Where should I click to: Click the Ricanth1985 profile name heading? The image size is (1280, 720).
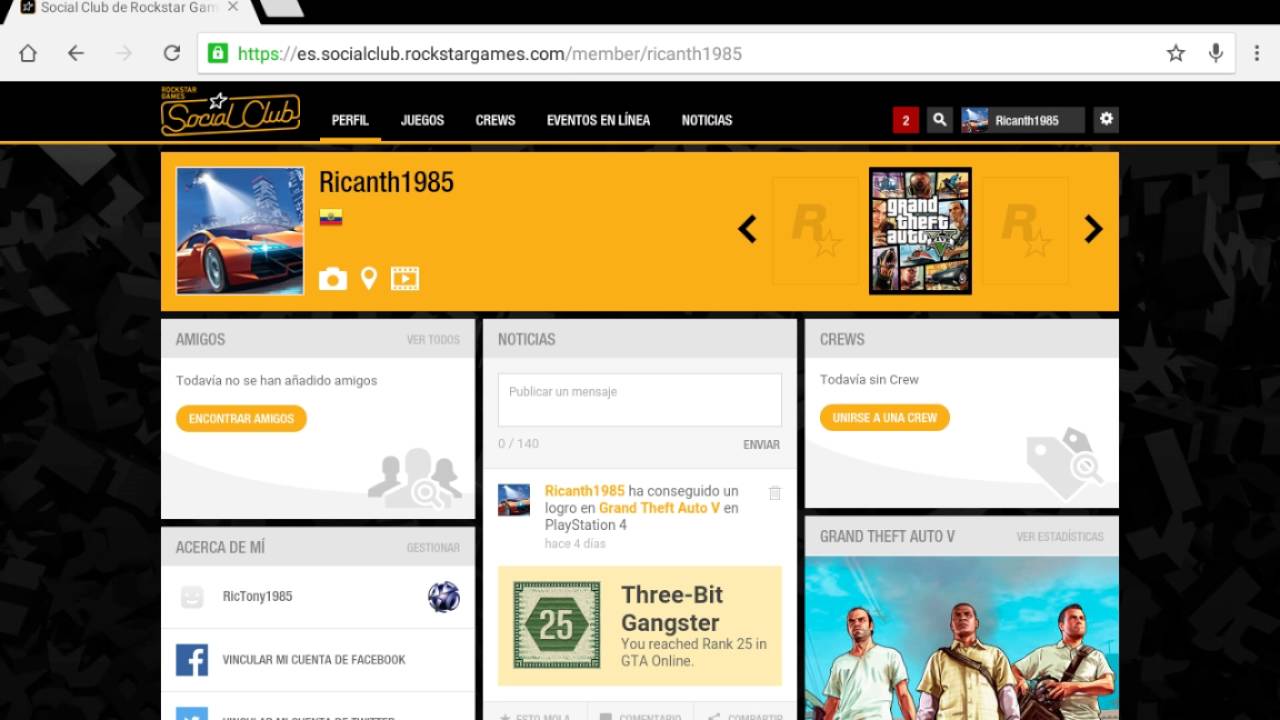click(x=386, y=182)
